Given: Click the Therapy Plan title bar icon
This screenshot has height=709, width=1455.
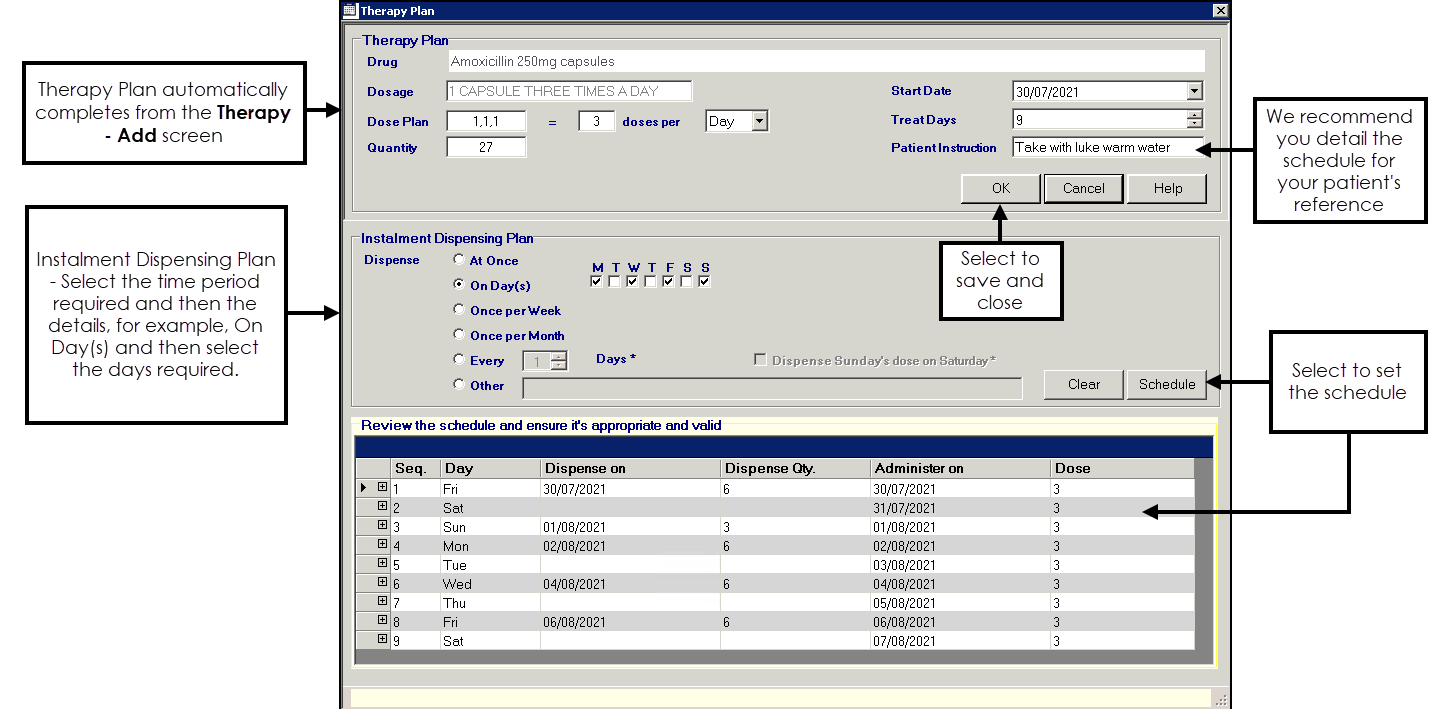Looking at the screenshot, I should click(350, 11).
